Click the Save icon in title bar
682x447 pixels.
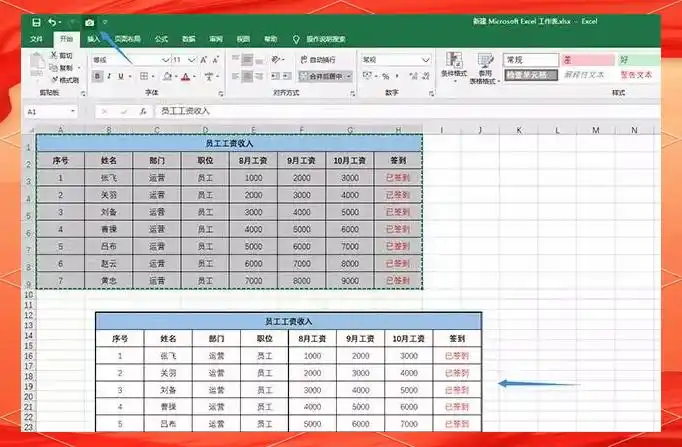point(37,23)
